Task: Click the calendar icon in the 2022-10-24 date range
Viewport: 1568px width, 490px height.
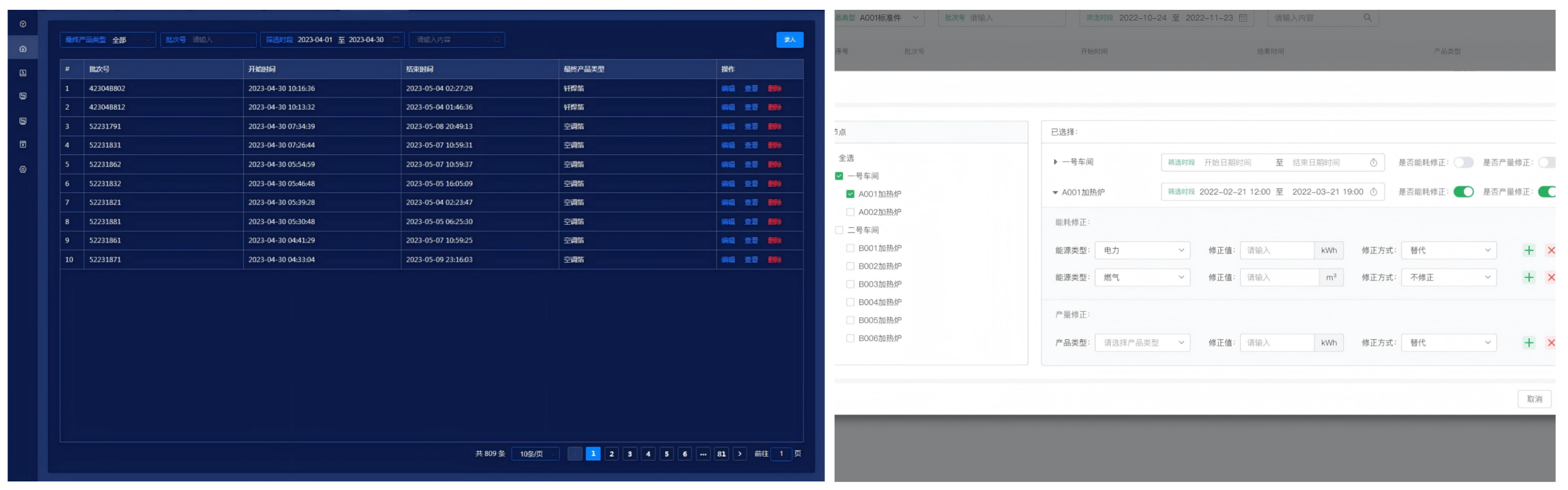Action: (x=1243, y=18)
